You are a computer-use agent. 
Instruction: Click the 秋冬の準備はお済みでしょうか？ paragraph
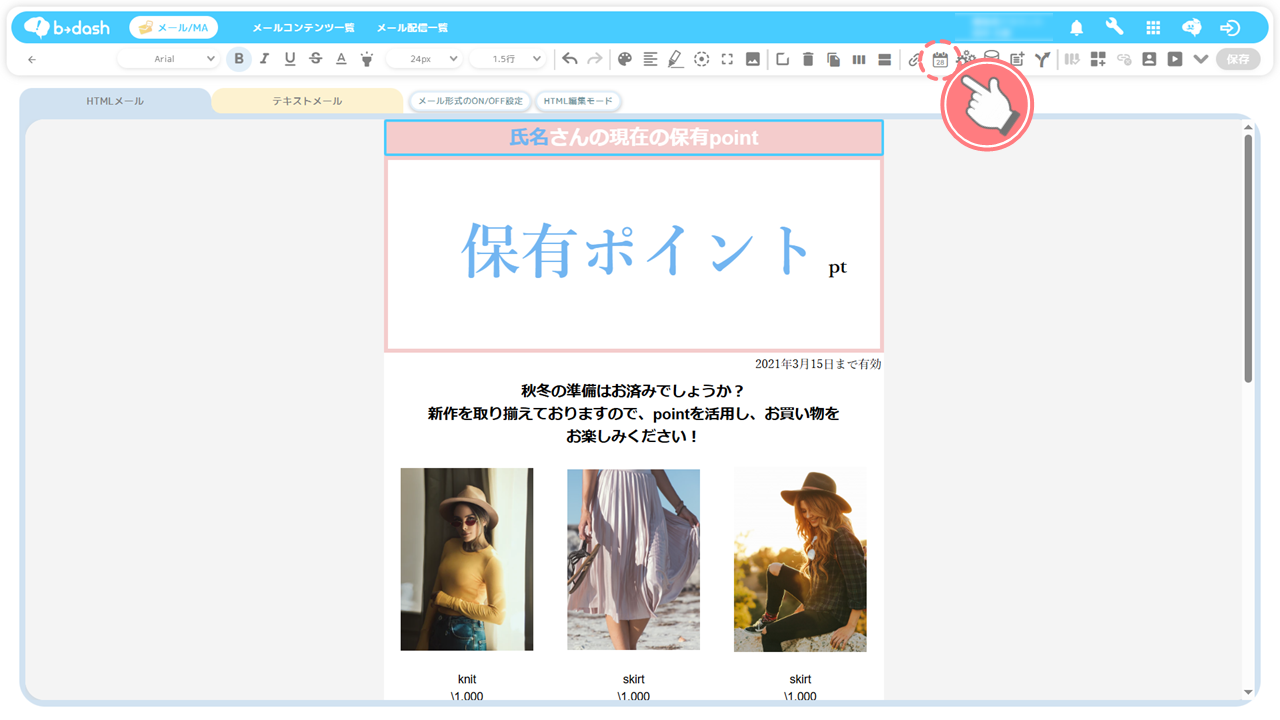(x=634, y=390)
